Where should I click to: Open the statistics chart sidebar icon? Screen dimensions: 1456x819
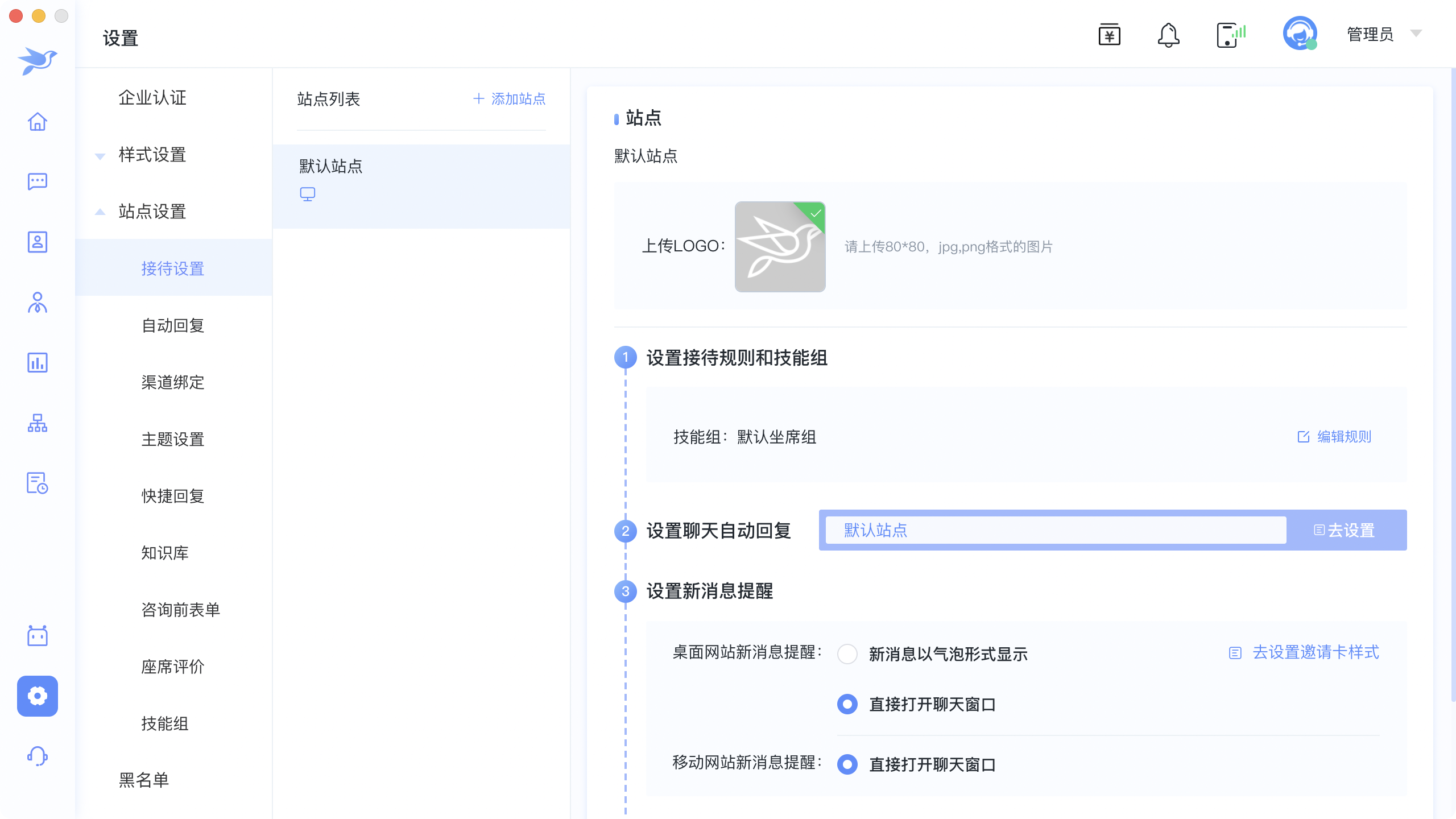tap(38, 362)
